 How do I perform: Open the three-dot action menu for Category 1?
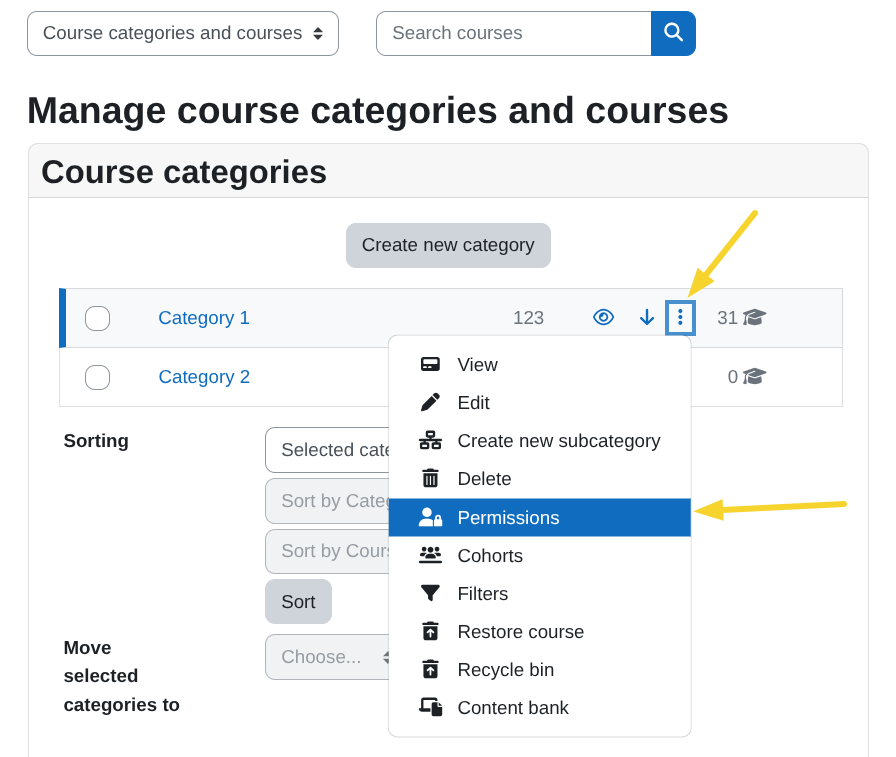pos(680,317)
